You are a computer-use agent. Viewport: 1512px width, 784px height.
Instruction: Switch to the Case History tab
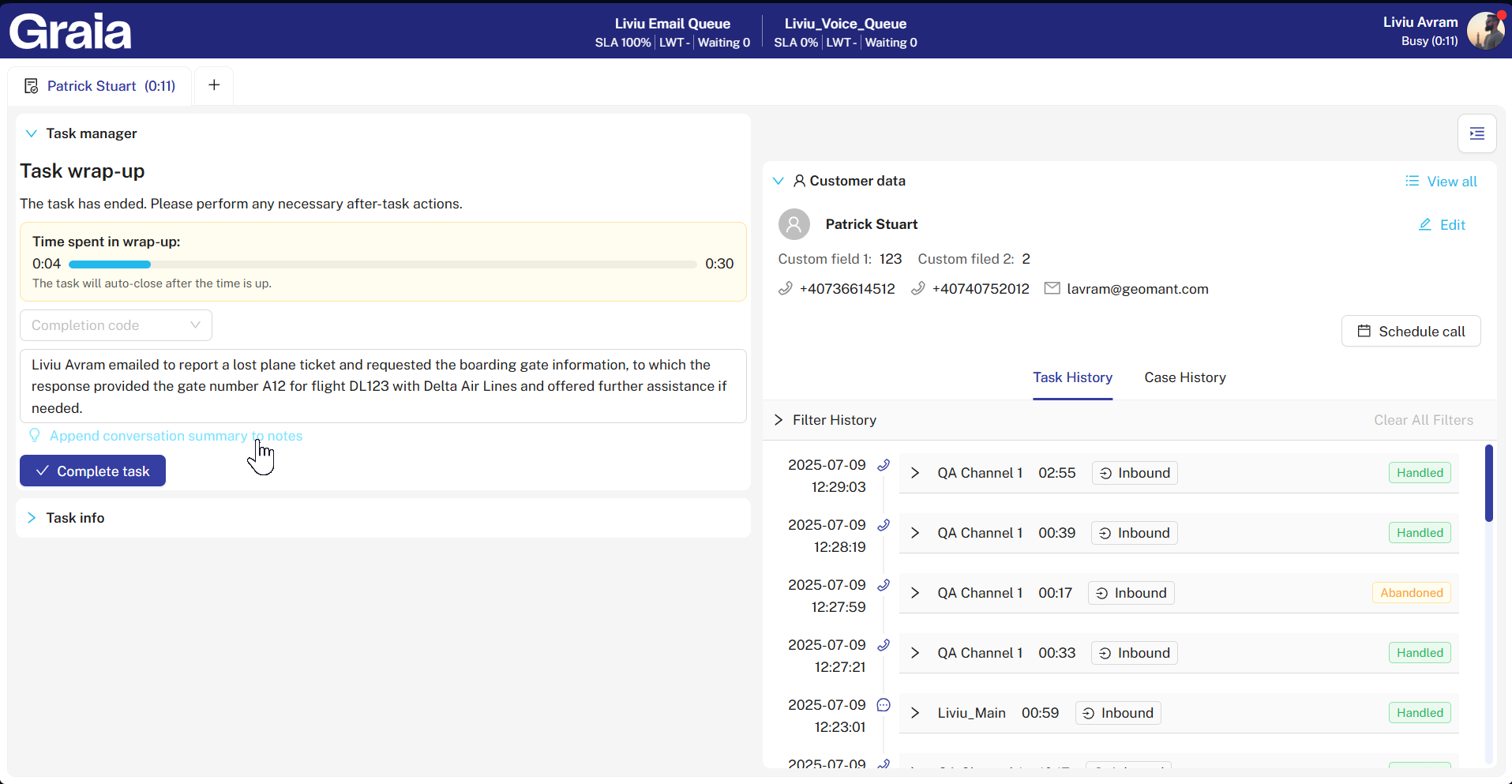pos(1184,377)
